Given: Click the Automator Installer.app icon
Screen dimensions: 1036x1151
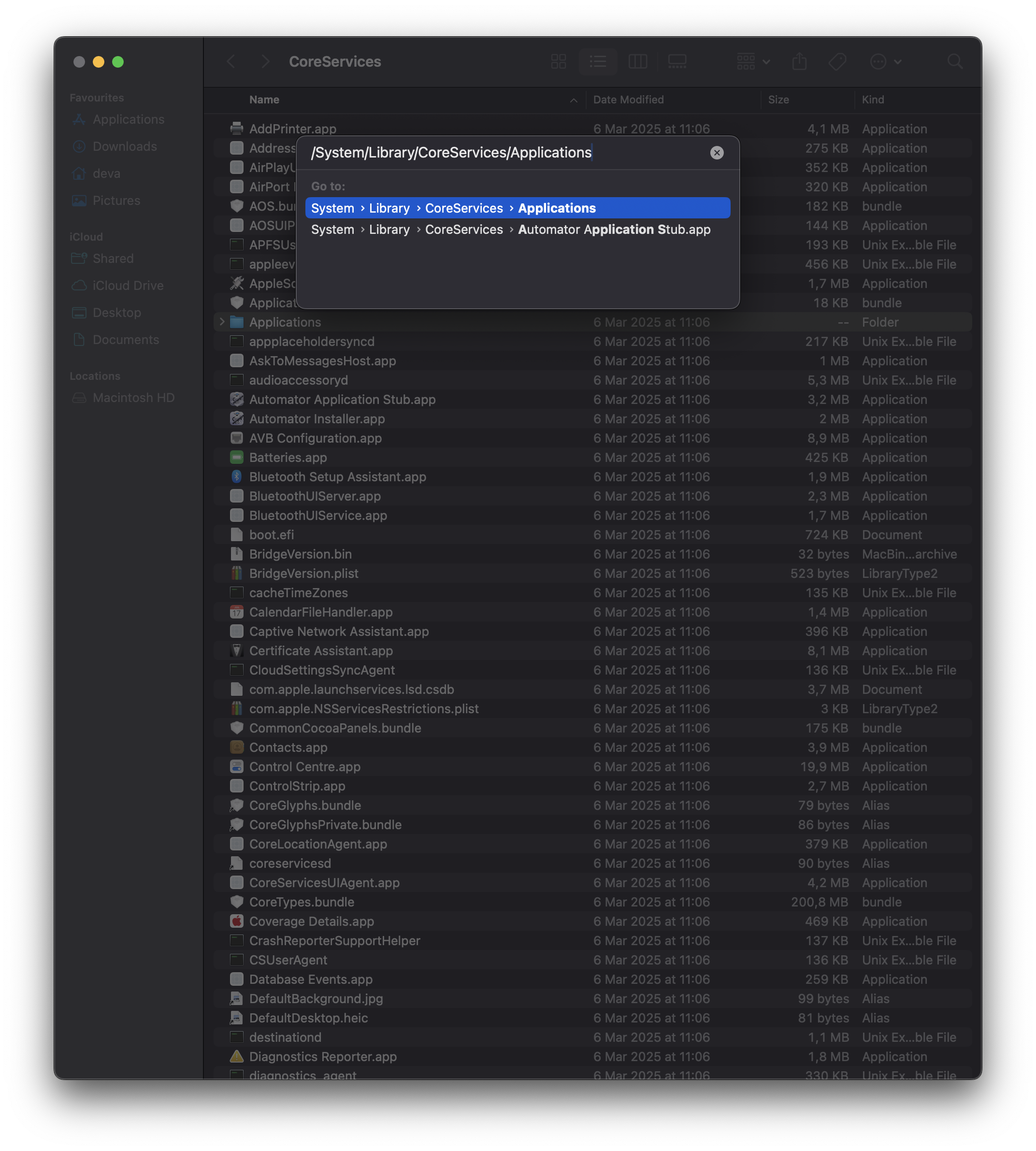Looking at the screenshot, I should (236, 418).
